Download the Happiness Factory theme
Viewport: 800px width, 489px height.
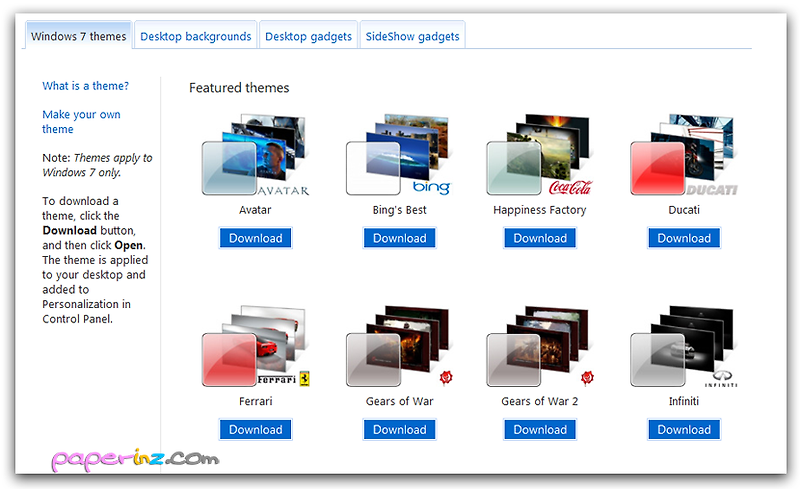540,238
